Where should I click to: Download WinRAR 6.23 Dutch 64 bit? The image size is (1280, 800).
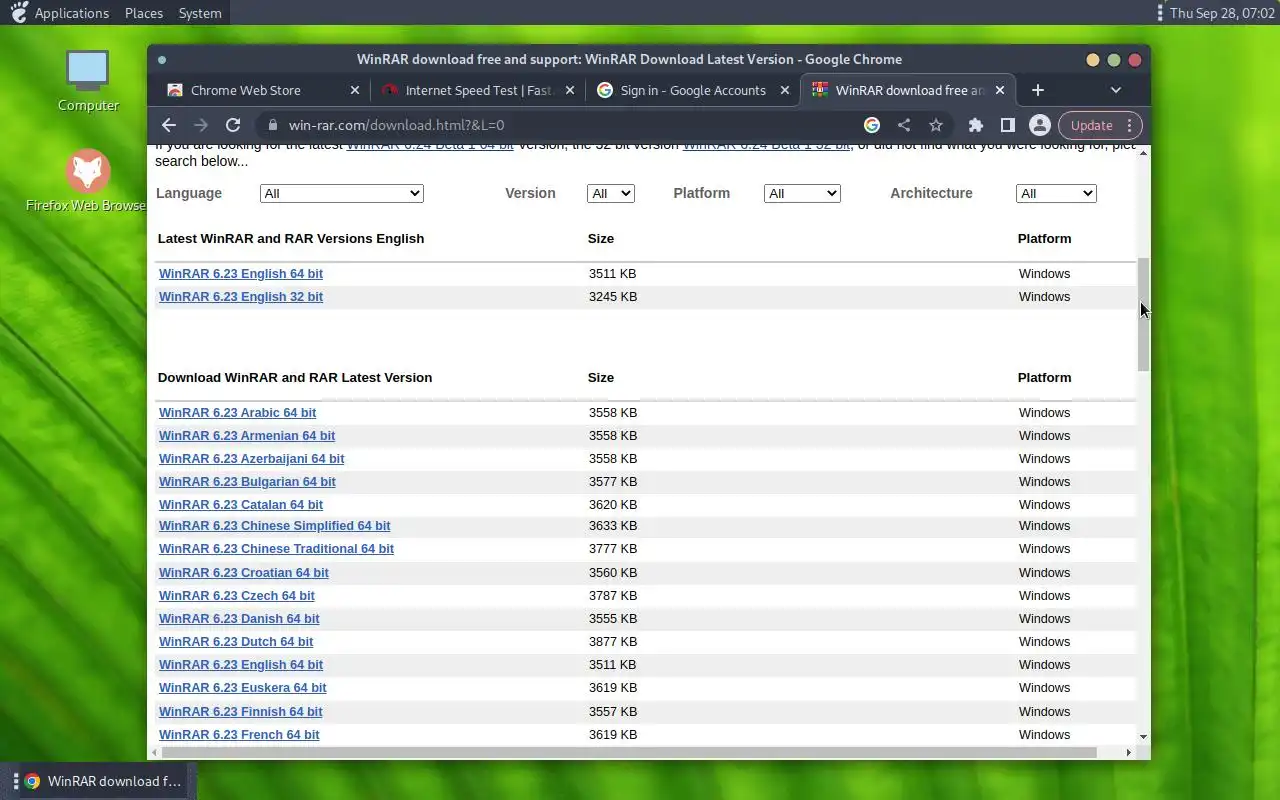click(236, 641)
